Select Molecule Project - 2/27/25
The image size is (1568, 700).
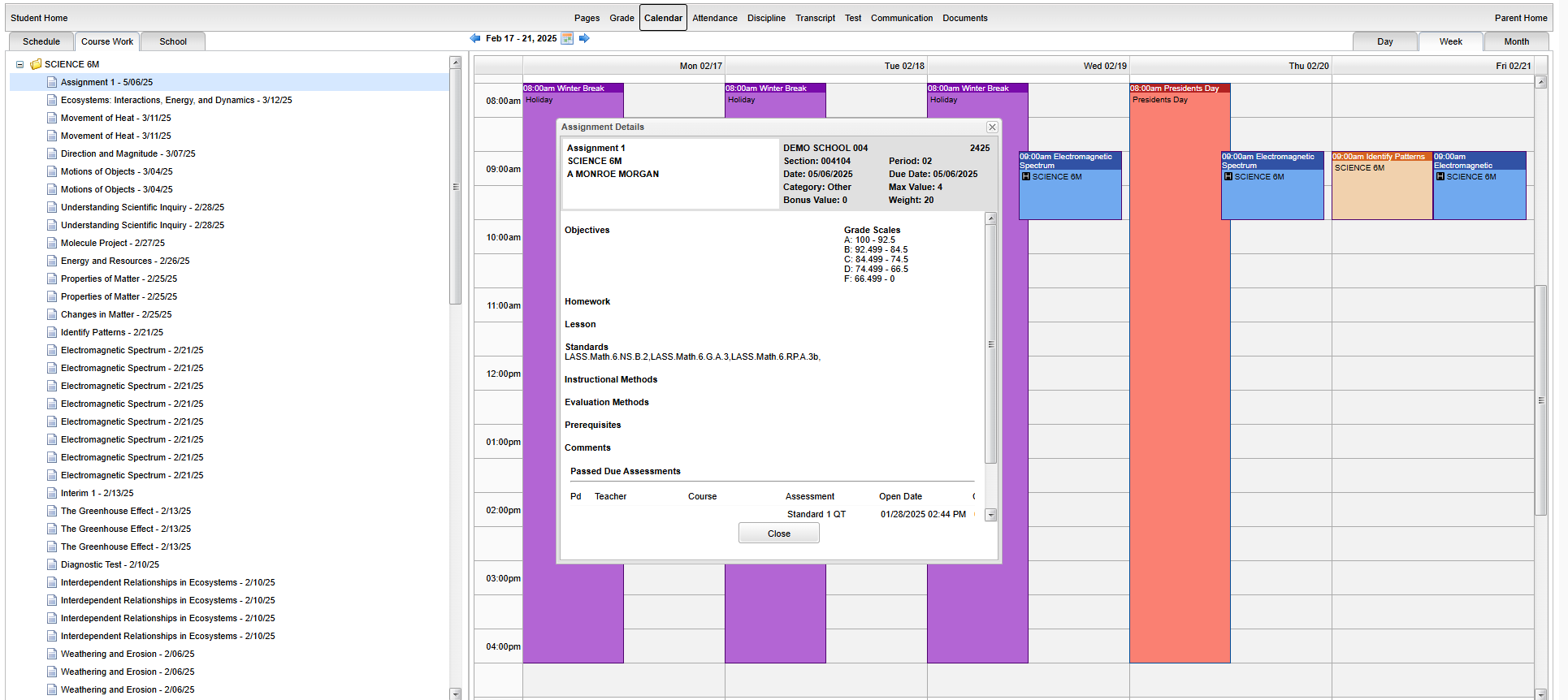click(x=113, y=243)
